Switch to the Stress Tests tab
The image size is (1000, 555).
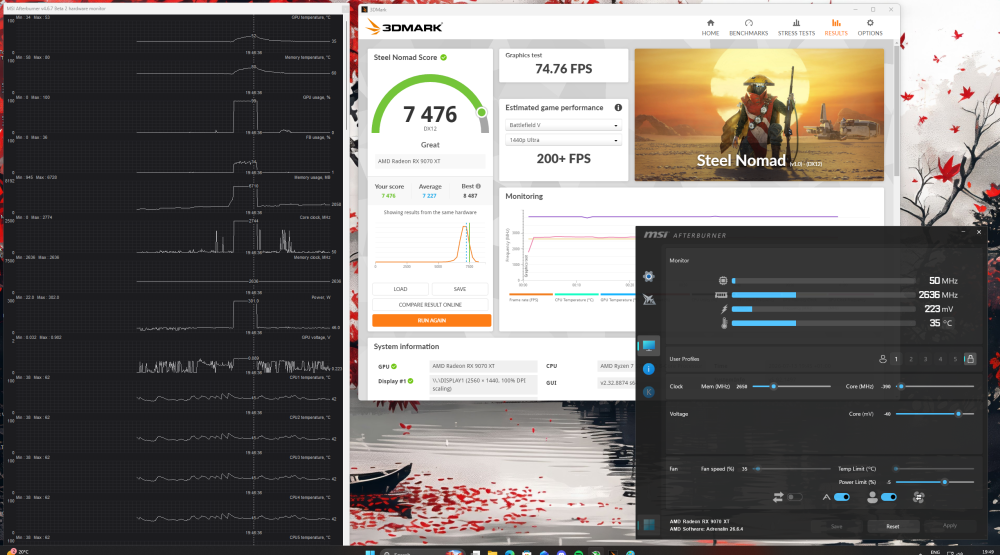tap(796, 27)
